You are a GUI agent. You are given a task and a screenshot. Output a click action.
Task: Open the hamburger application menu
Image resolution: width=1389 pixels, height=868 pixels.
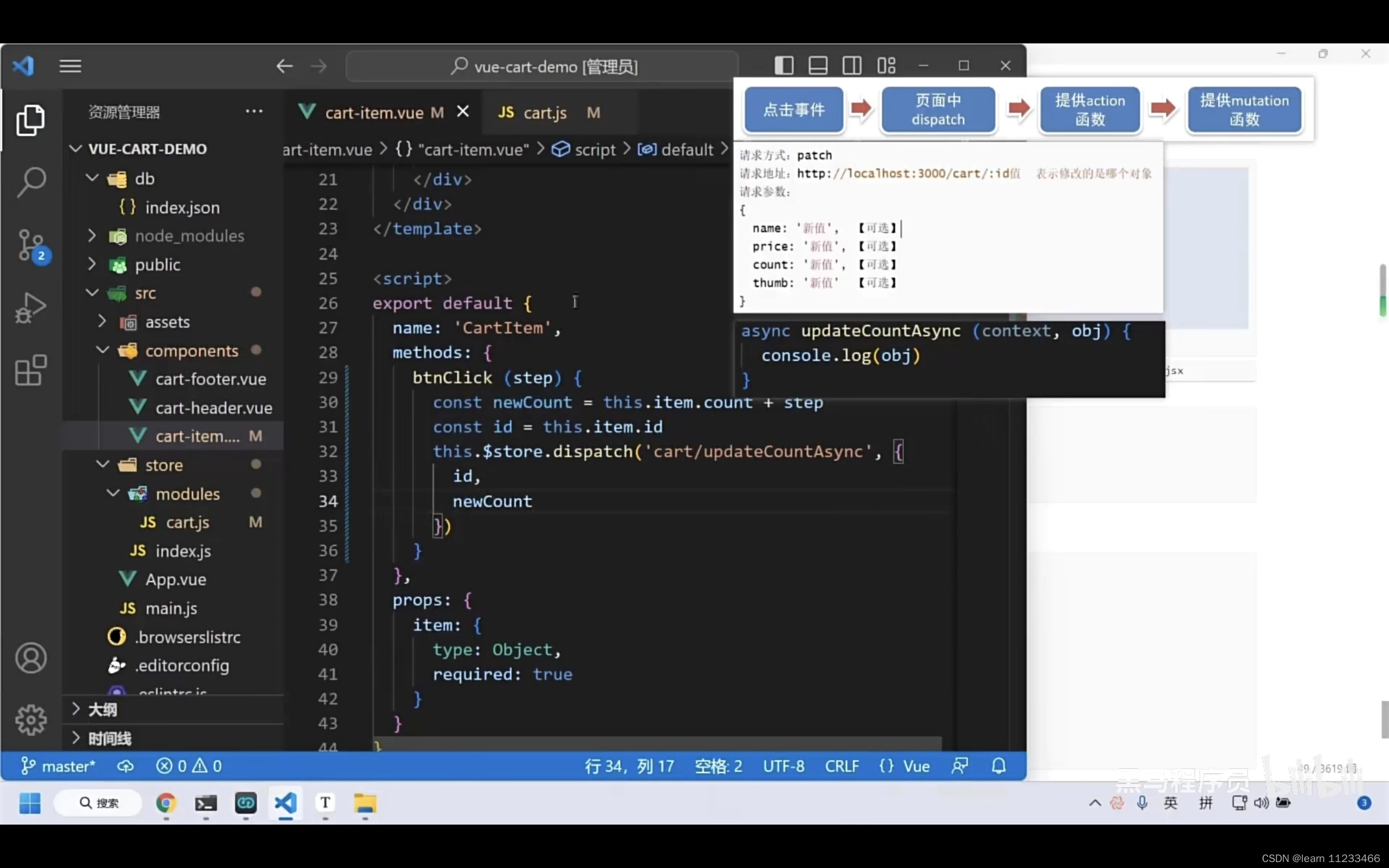70,67
